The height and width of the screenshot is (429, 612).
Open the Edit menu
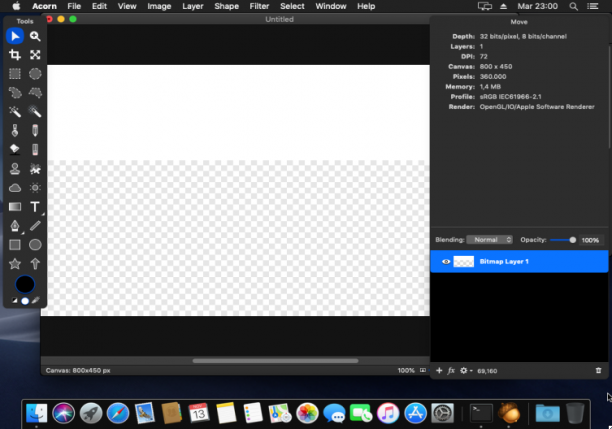click(x=99, y=6)
